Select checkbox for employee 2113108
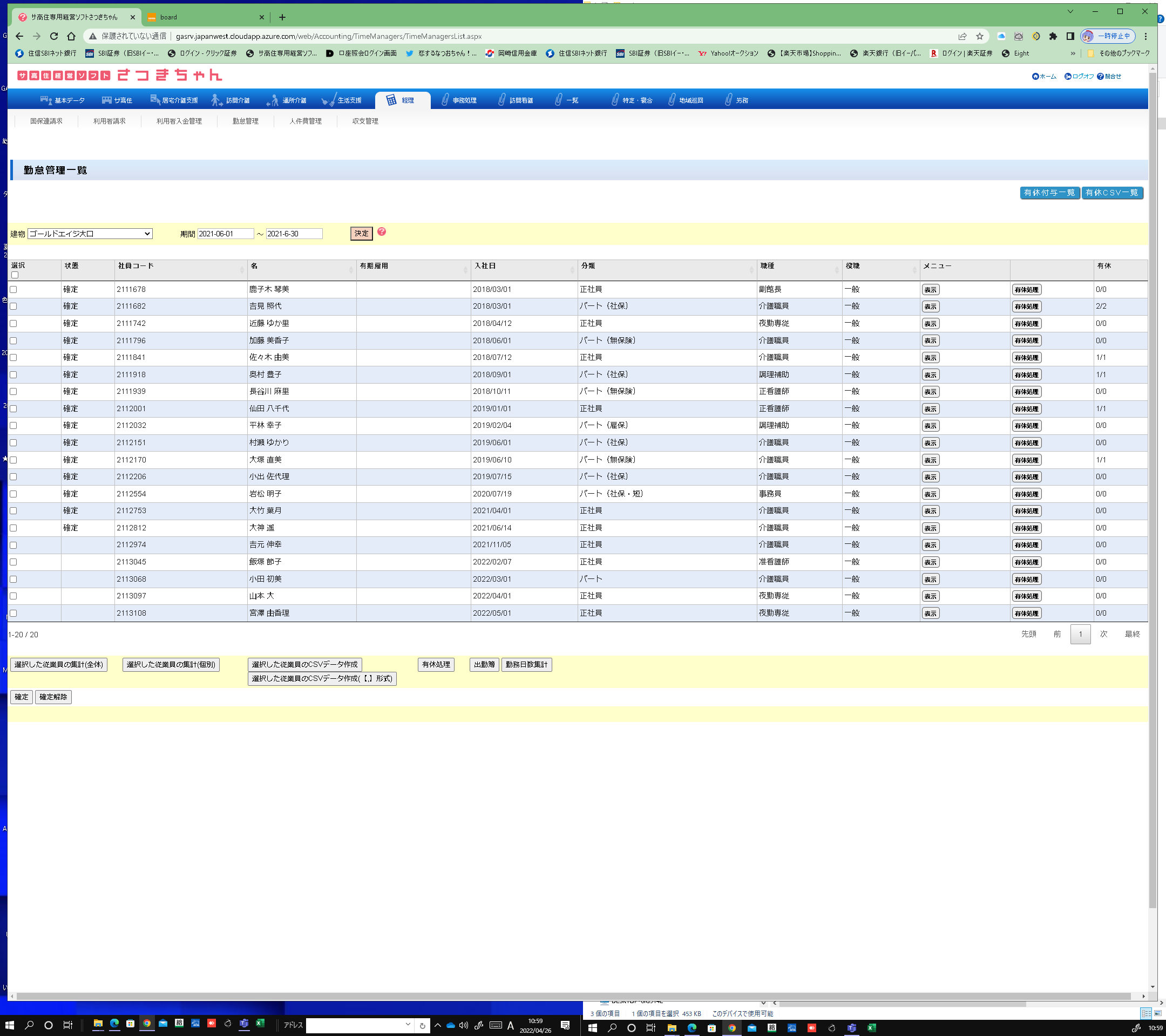This screenshot has width=1166, height=1036. [13, 614]
